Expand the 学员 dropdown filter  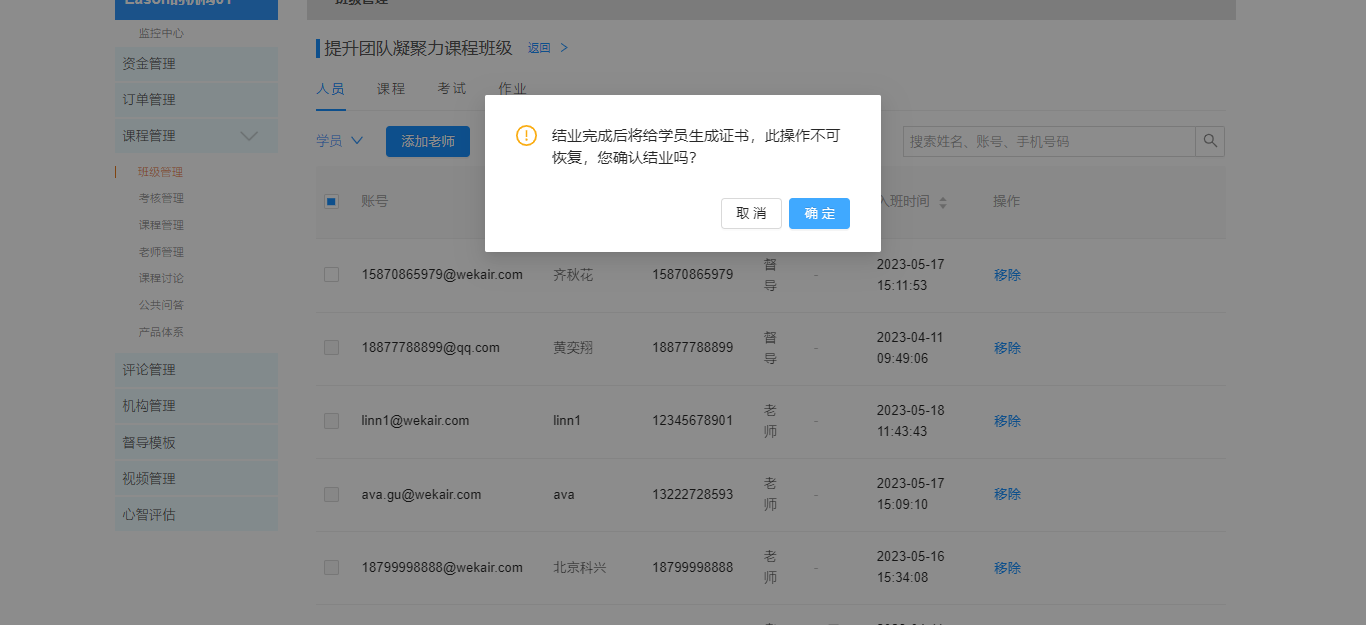(339, 141)
